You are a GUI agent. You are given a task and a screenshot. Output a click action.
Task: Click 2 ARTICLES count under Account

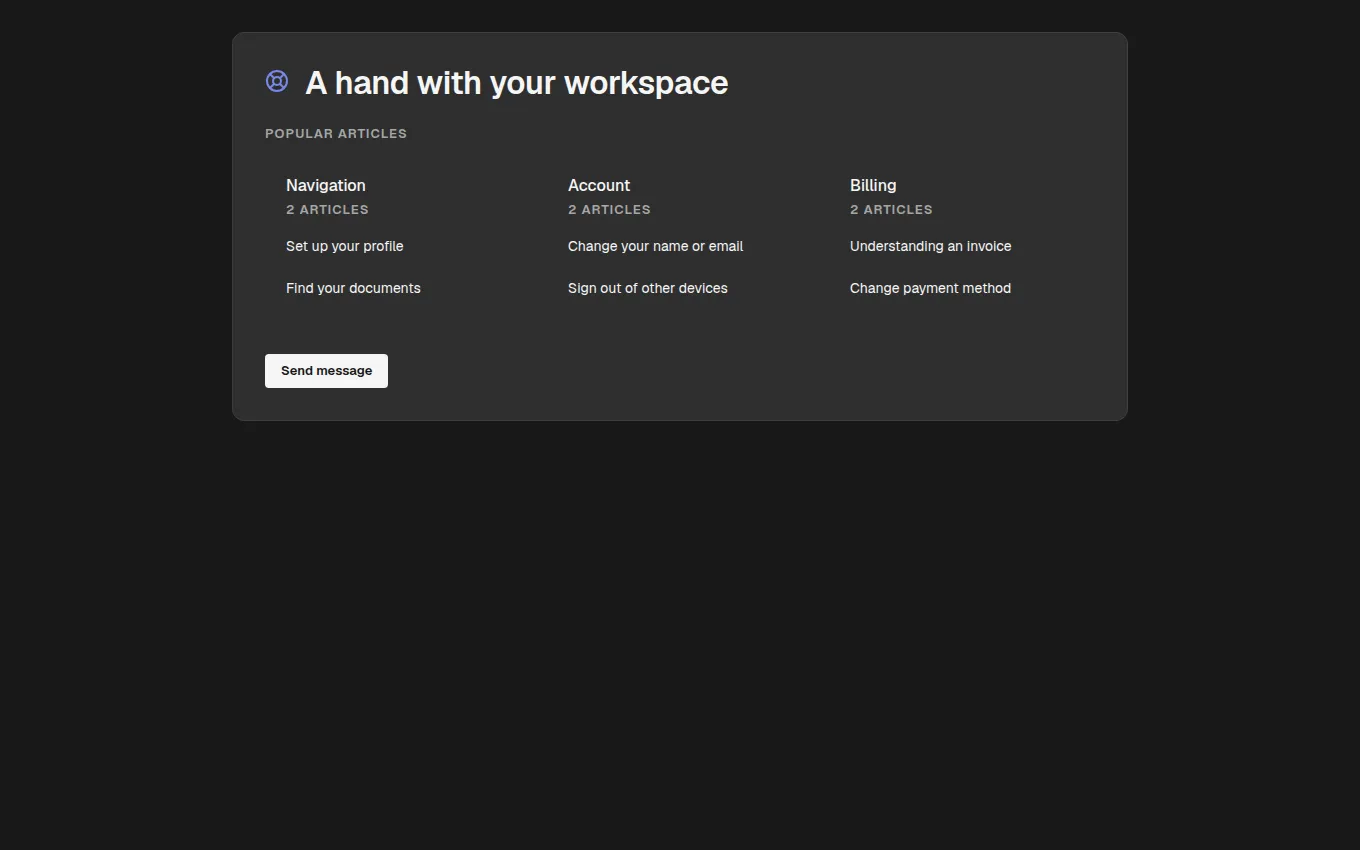(609, 209)
